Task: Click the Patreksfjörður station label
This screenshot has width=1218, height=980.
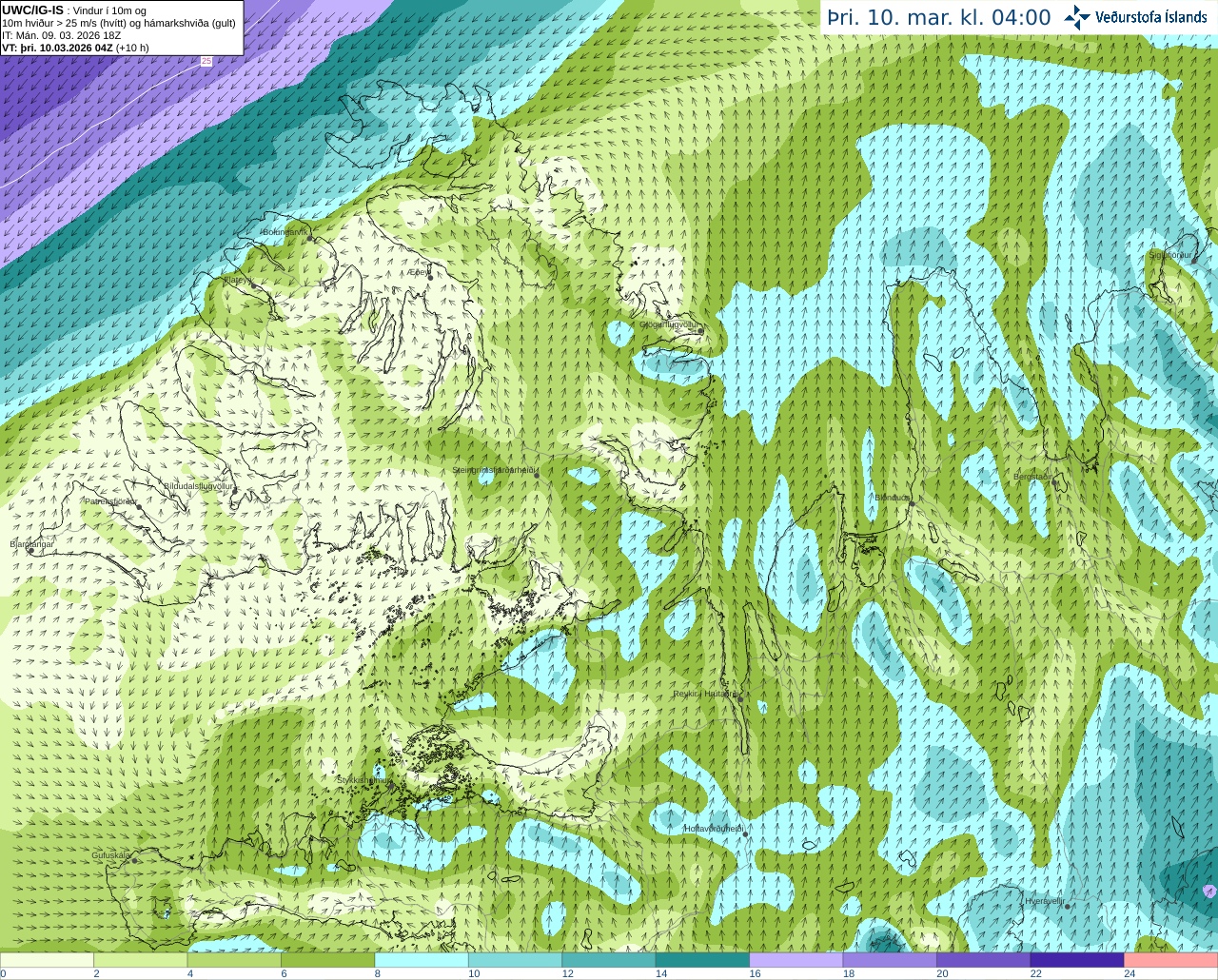Action: coord(110,500)
